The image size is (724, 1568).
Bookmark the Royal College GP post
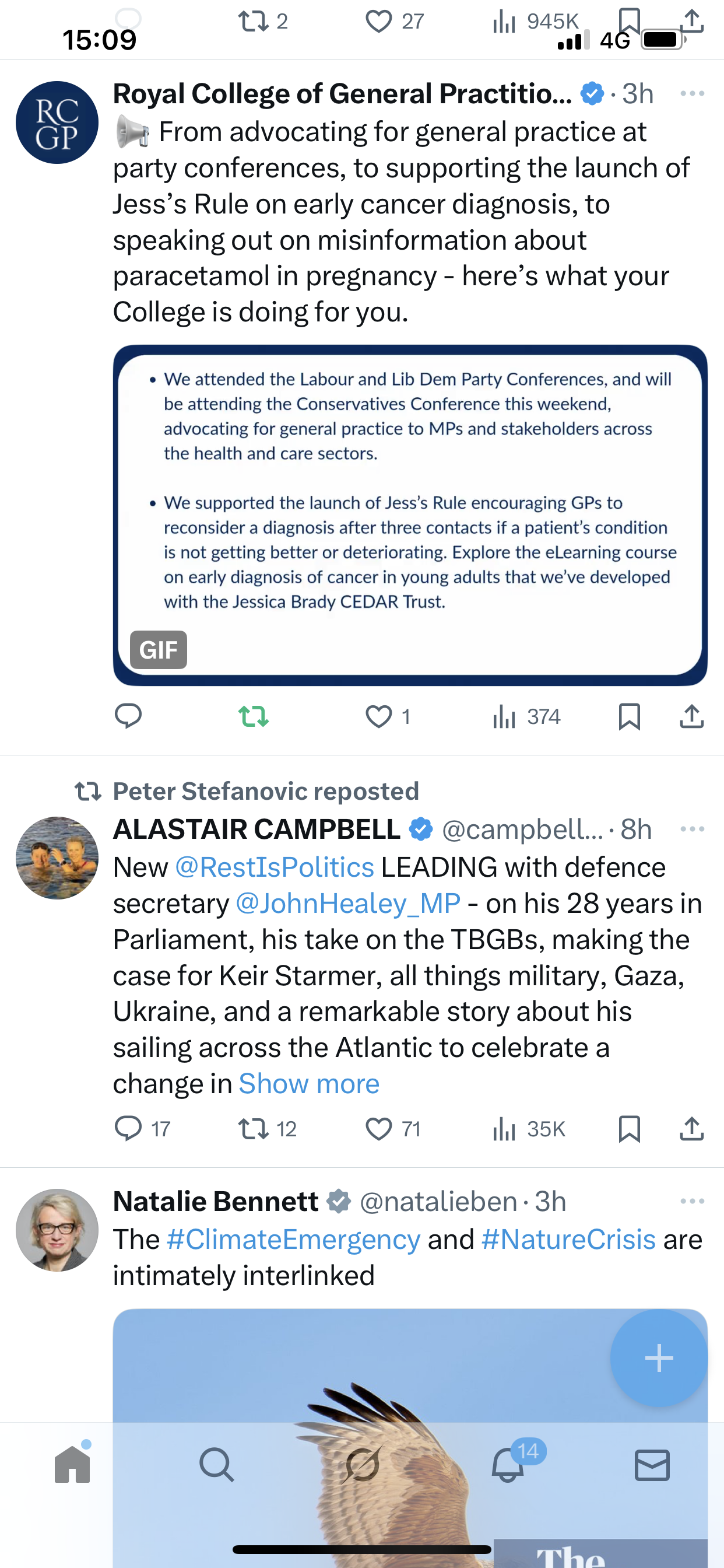(629, 716)
